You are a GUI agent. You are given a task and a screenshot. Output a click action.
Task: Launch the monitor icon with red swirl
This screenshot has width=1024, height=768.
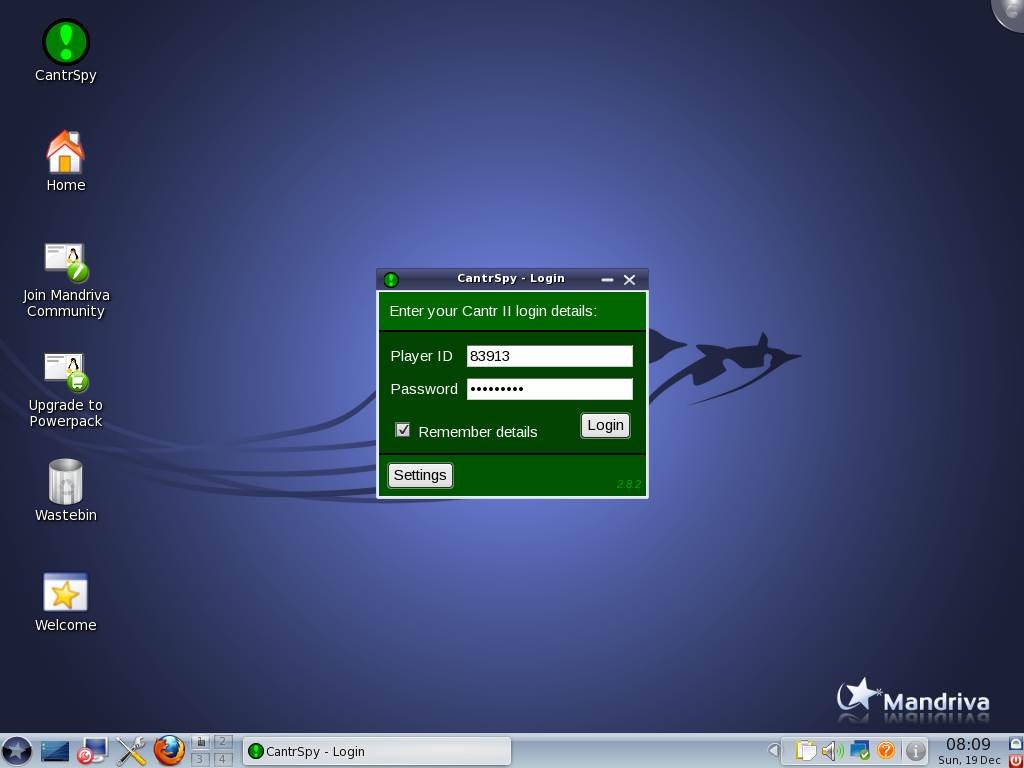(92, 751)
